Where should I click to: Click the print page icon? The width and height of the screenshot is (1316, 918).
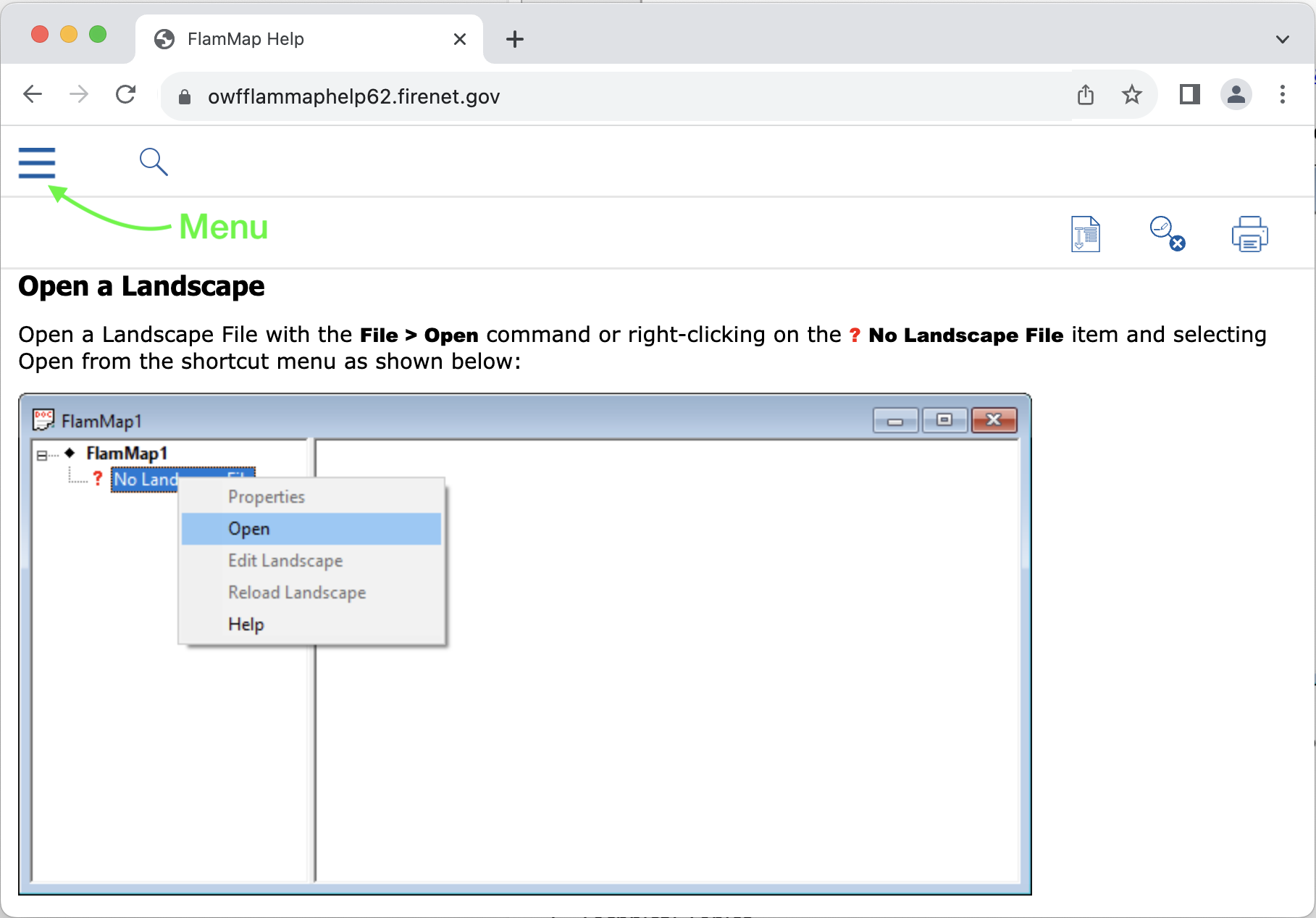coord(1249,234)
